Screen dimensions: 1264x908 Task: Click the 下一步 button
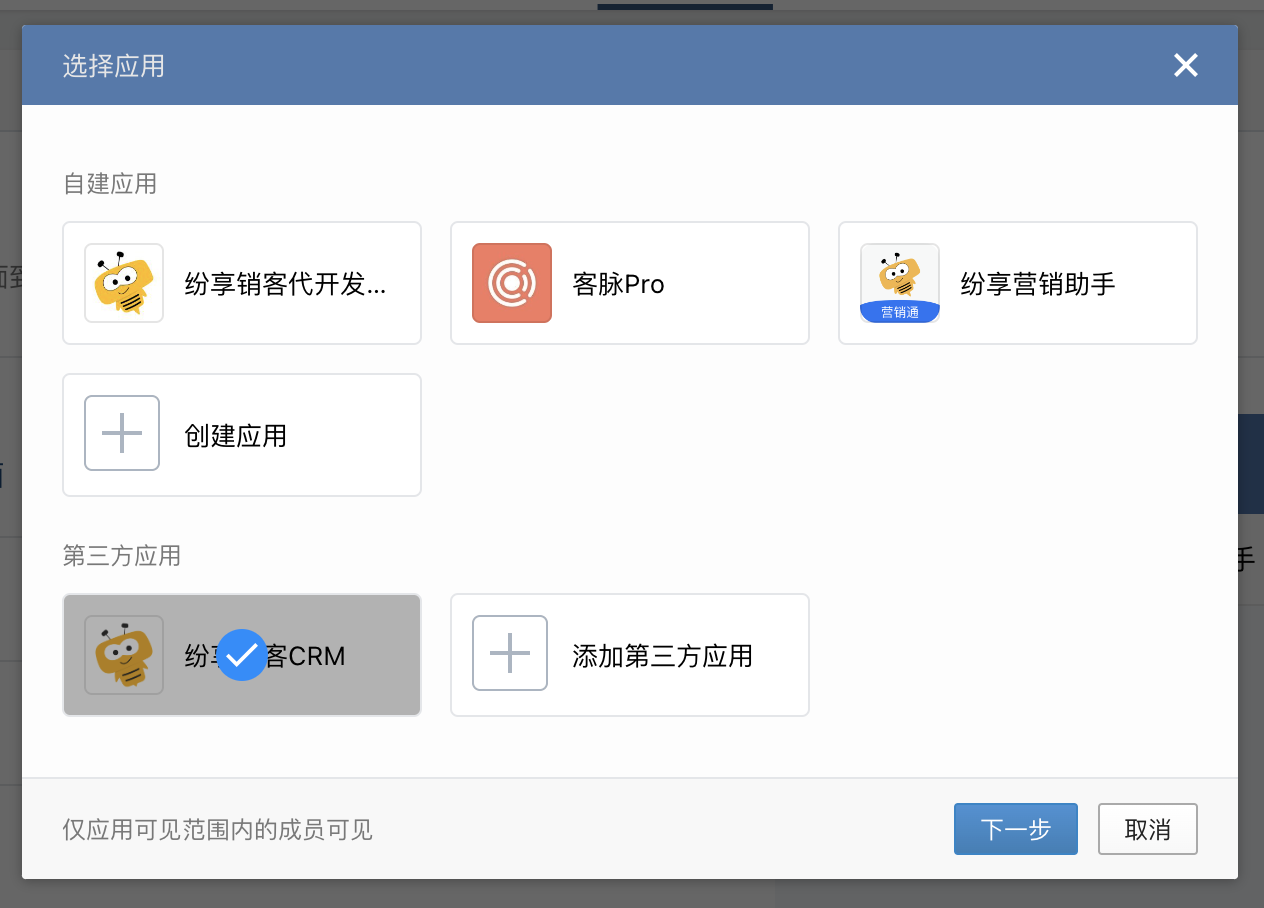click(1016, 829)
